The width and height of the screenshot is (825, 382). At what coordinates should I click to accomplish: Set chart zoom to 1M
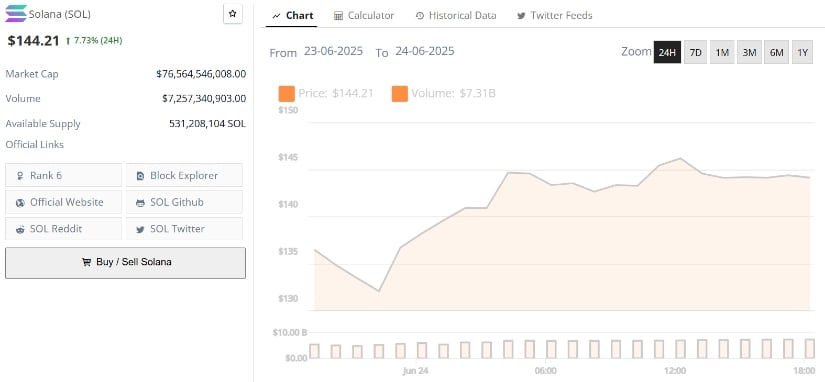pos(722,52)
